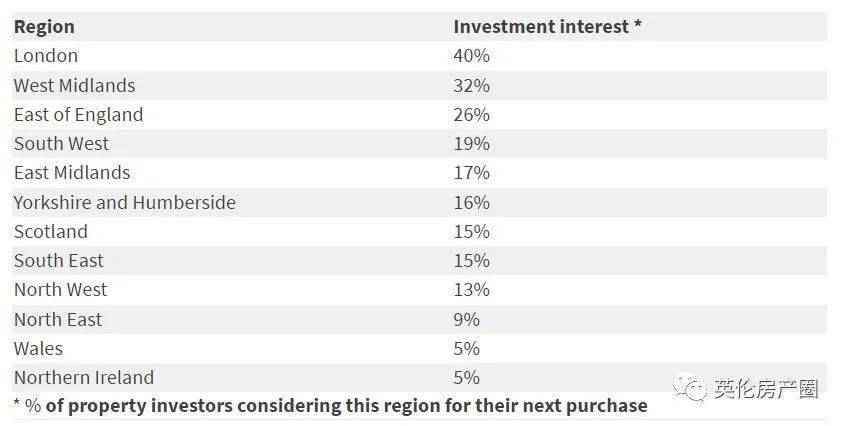Click the Scotland region cell
Screen dimensions: 846x426
[50, 232]
